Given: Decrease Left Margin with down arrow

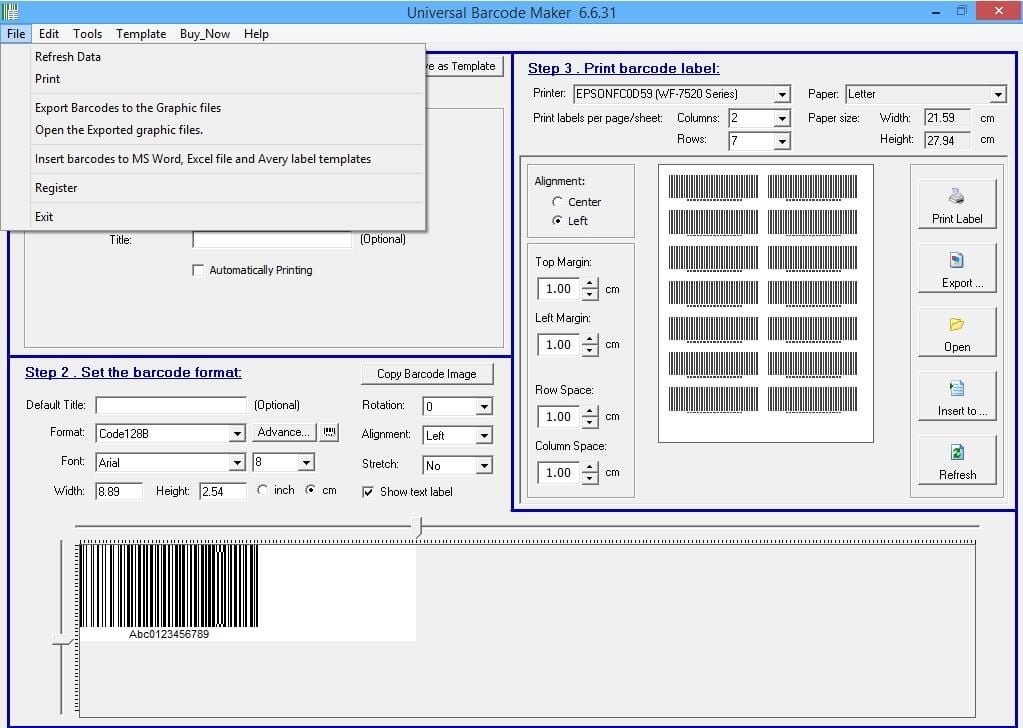Looking at the screenshot, I should coord(590,350).
